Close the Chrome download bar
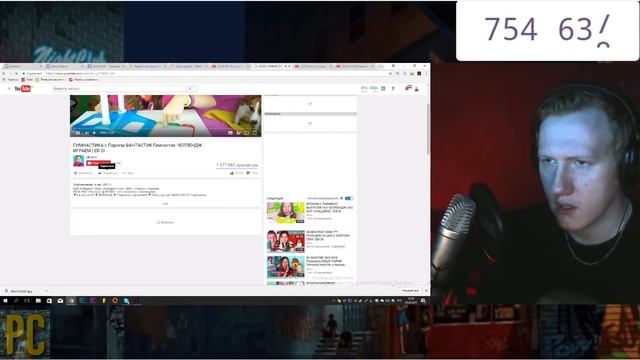Screen dimensions: 640x360 (x=426, y=291)
